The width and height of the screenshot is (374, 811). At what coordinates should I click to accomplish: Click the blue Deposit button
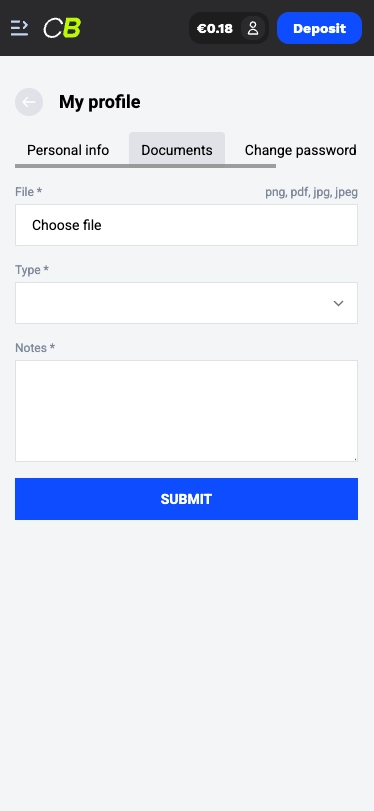click(x=319, y=28)
